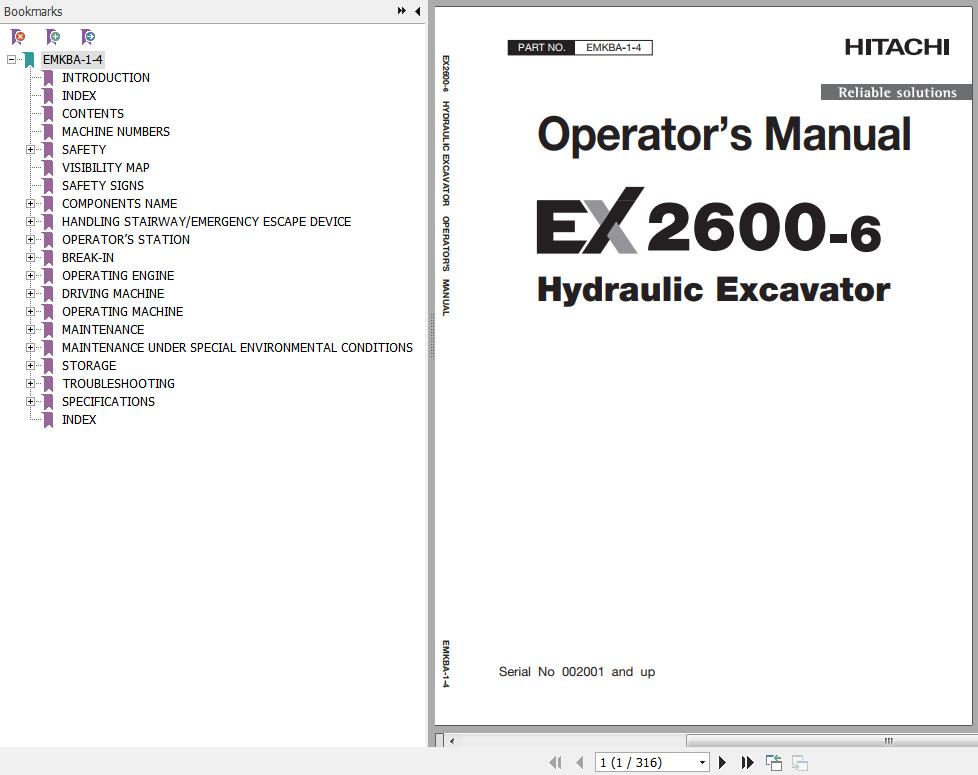Click the go-to-previous-view icon
Image resolution: width=978 pixels, height=775 pixels.
[x=773, y=763]
